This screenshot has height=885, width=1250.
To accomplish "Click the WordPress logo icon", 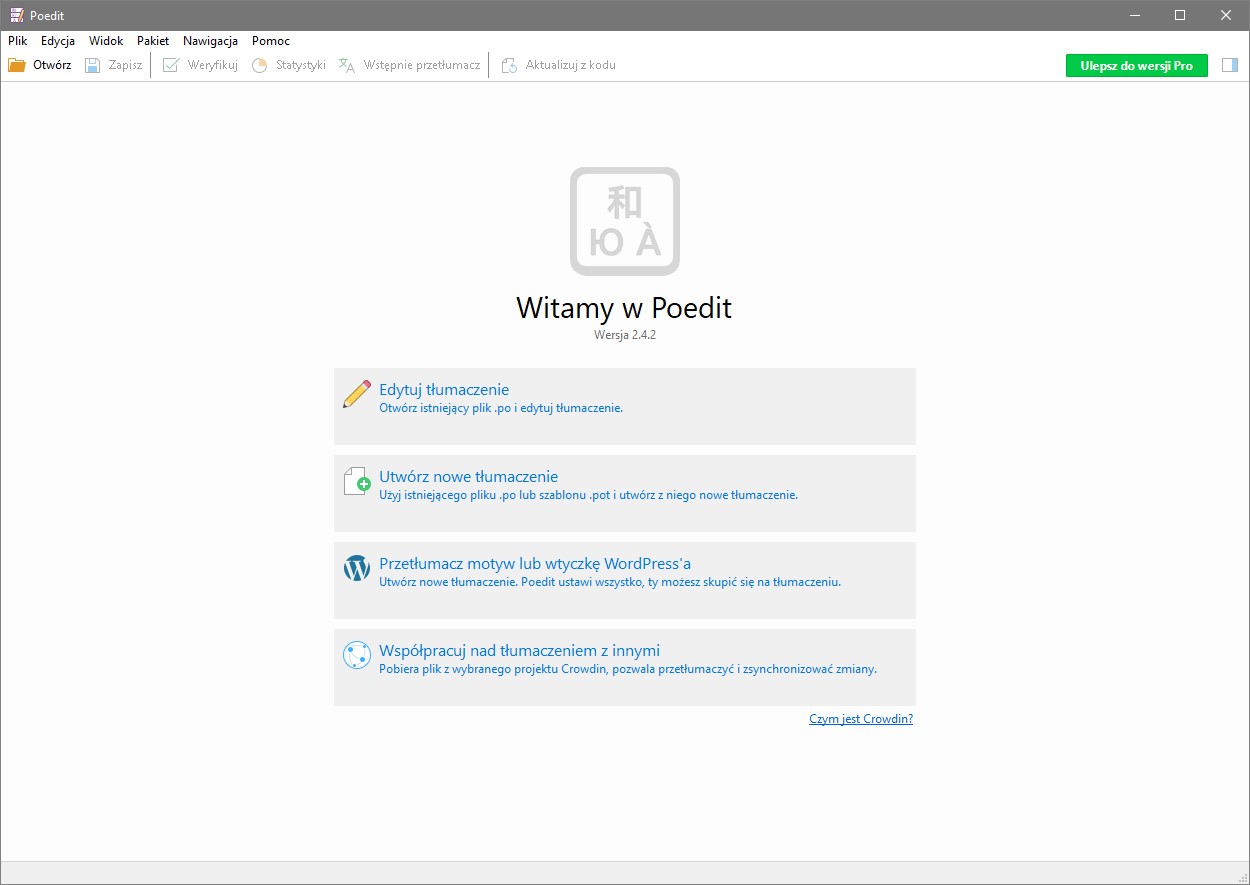I will click(x=357, y=568).
